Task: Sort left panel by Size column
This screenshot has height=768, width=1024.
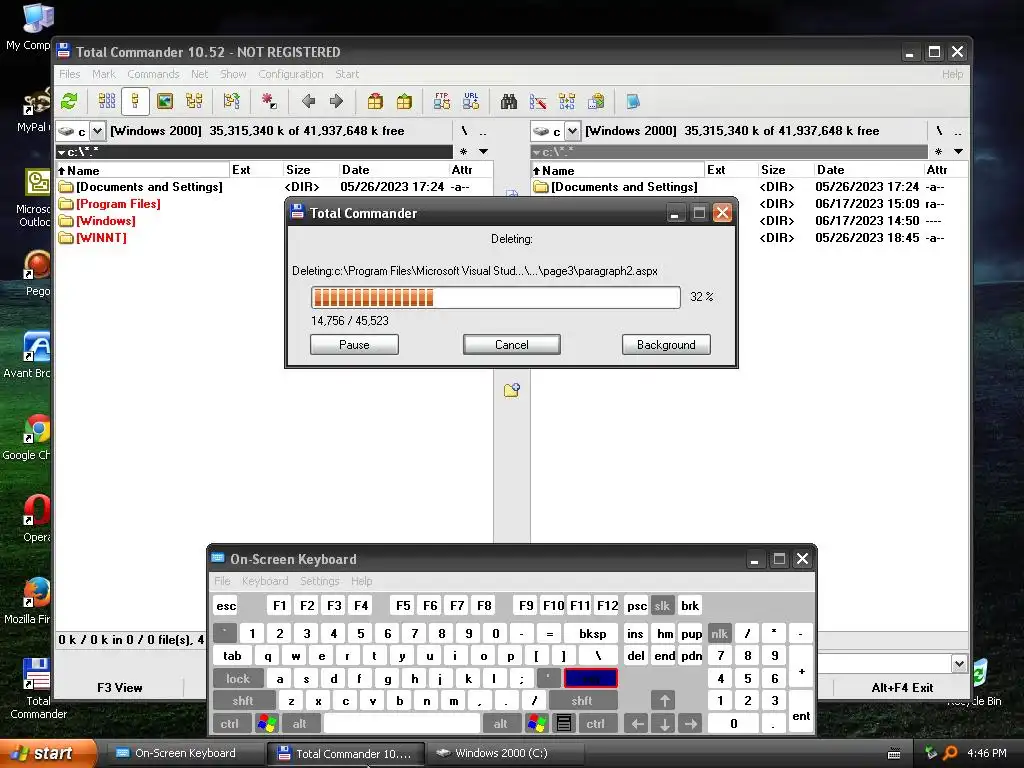Action: click(x=310, y=170)
